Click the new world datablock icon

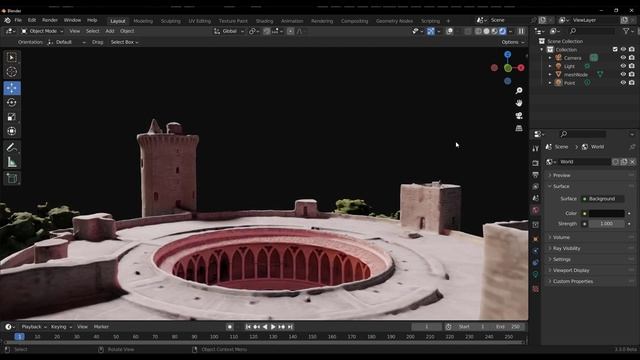[x=624, y=162]
